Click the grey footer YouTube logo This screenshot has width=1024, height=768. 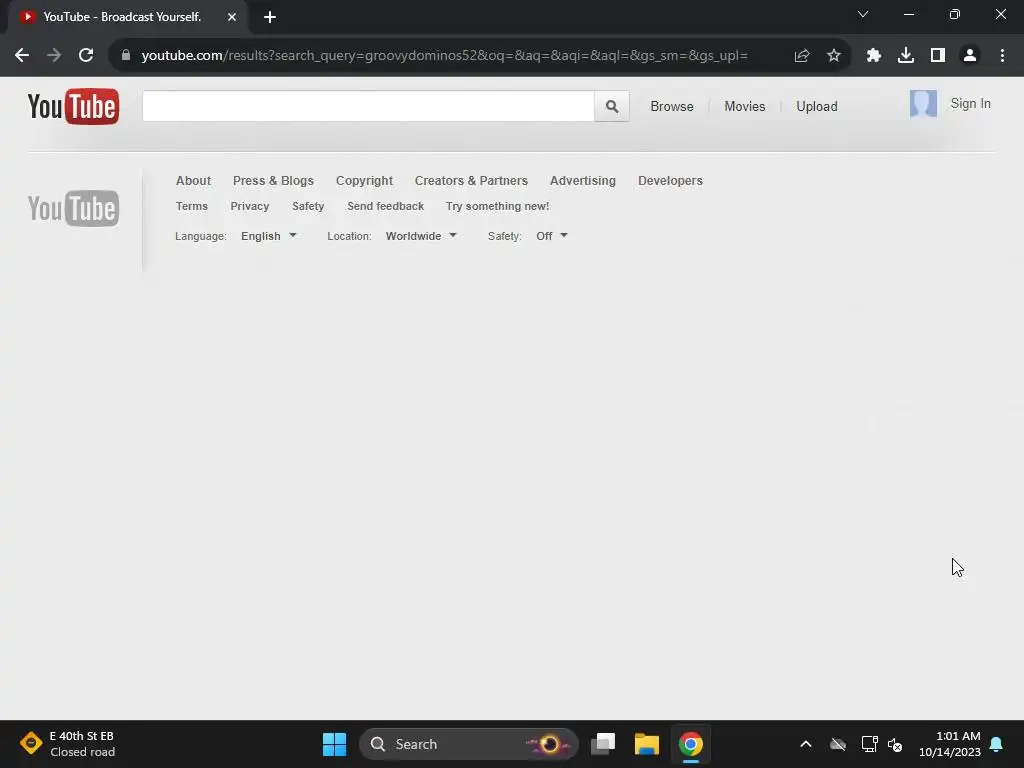(73, 208)
